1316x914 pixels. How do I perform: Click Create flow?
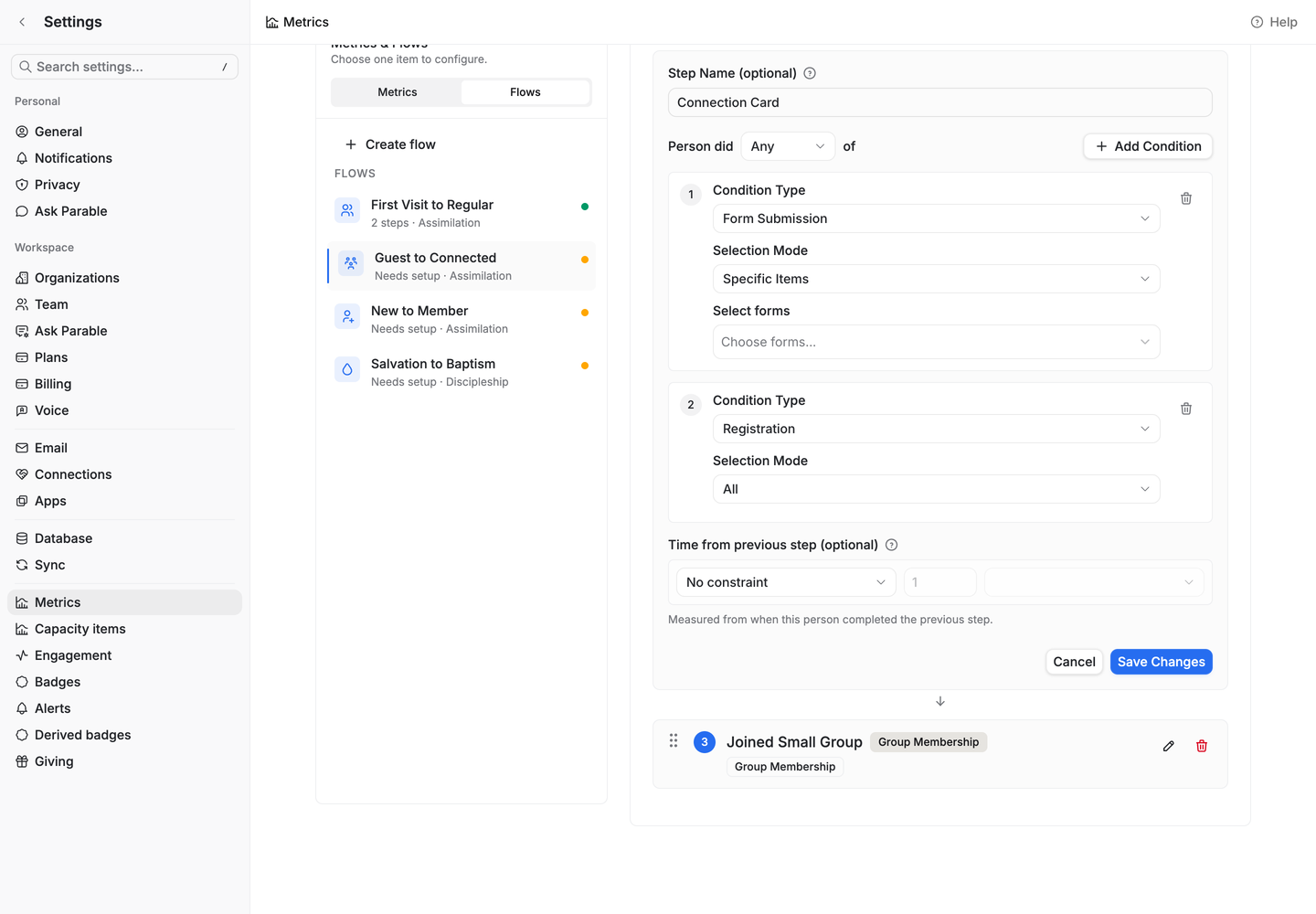390,144
